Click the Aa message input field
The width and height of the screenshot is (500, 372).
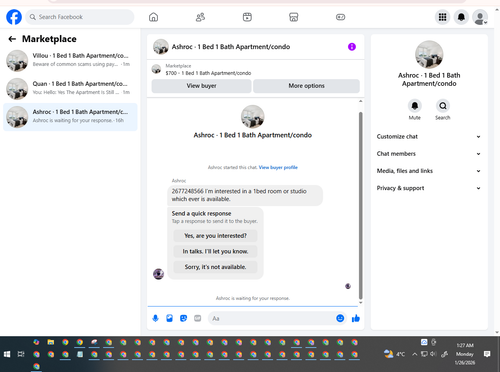pos(272,318)
